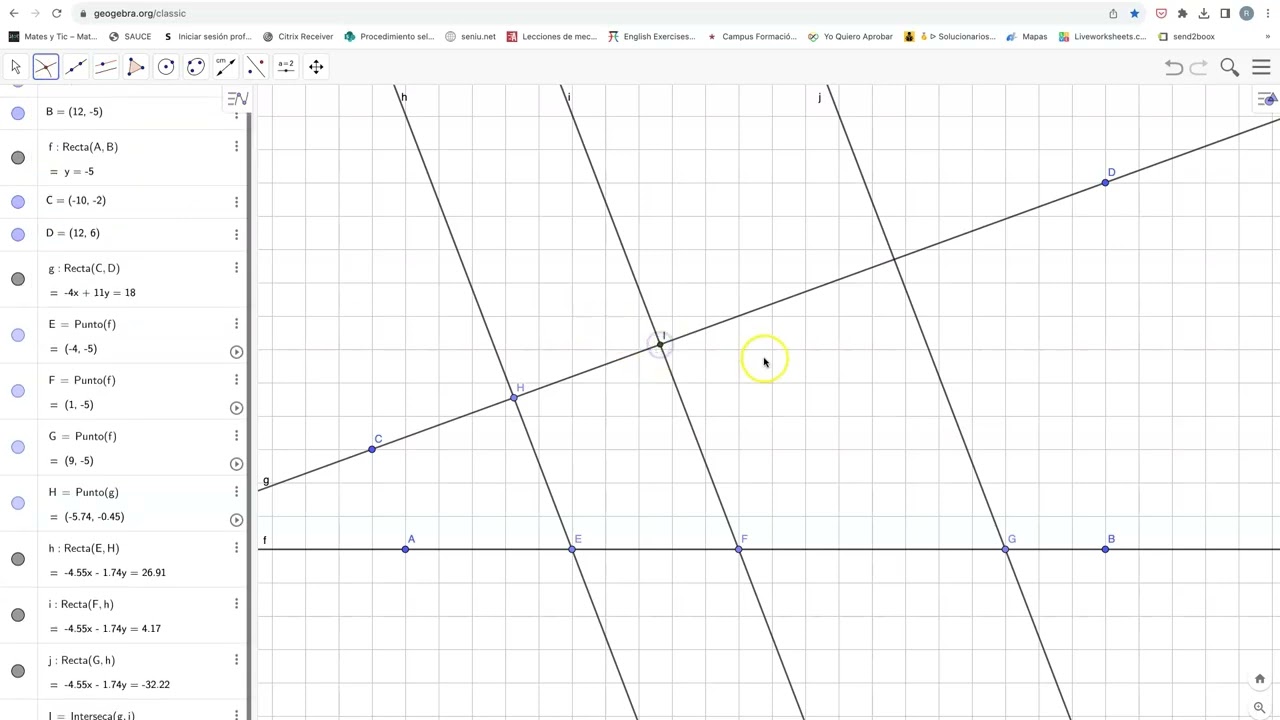Select point D on the graph
Screen dimensions: 1280x720
[x=1105, y=182]
